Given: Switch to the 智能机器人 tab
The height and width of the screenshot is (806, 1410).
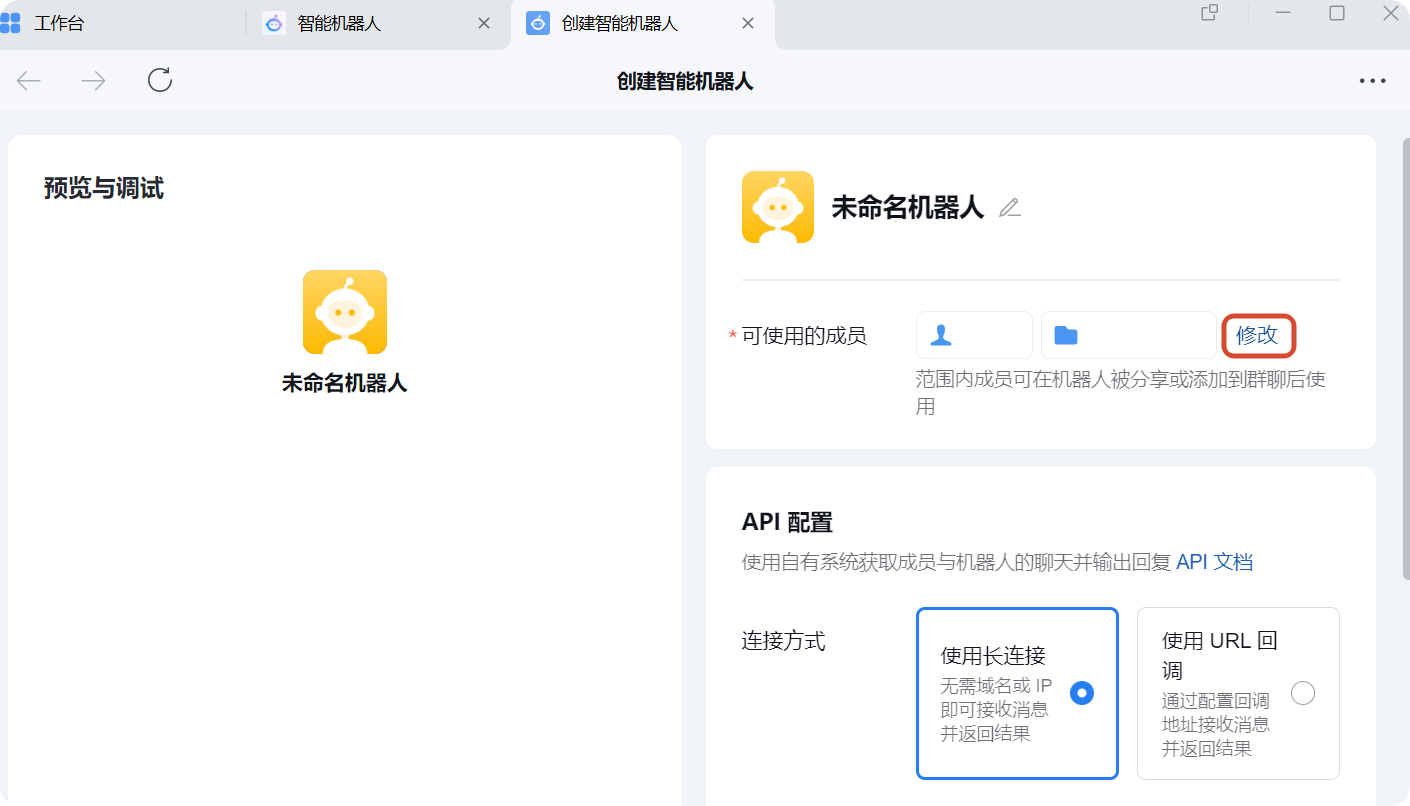Looking at the screenshot, I should click(x=339, y=23).
